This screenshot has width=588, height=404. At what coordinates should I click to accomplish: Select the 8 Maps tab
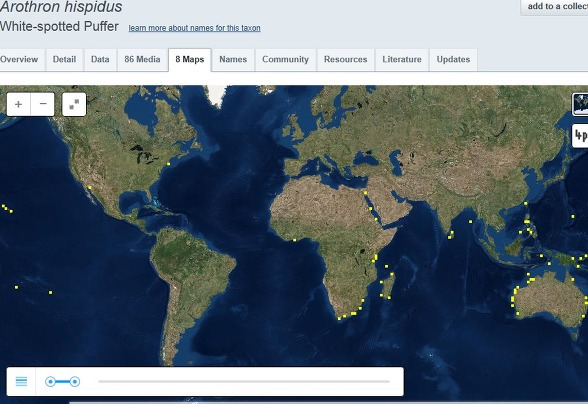click(190, 60)
